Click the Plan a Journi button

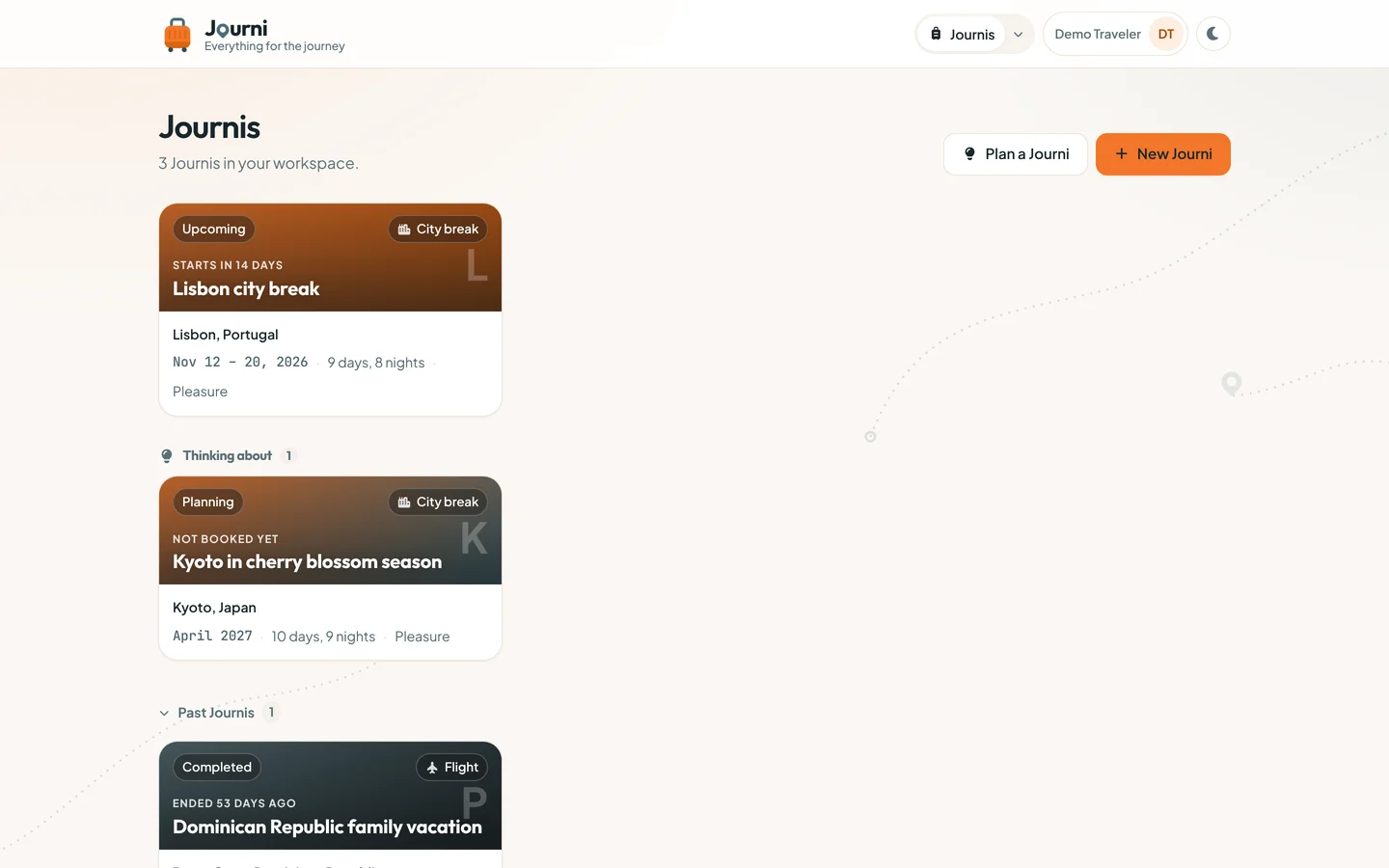coord(1016,154)
